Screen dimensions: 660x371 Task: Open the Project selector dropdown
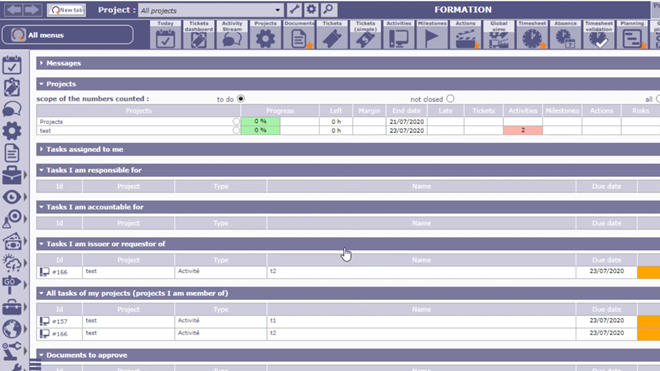pyautogui.click(x=210, y=10)
